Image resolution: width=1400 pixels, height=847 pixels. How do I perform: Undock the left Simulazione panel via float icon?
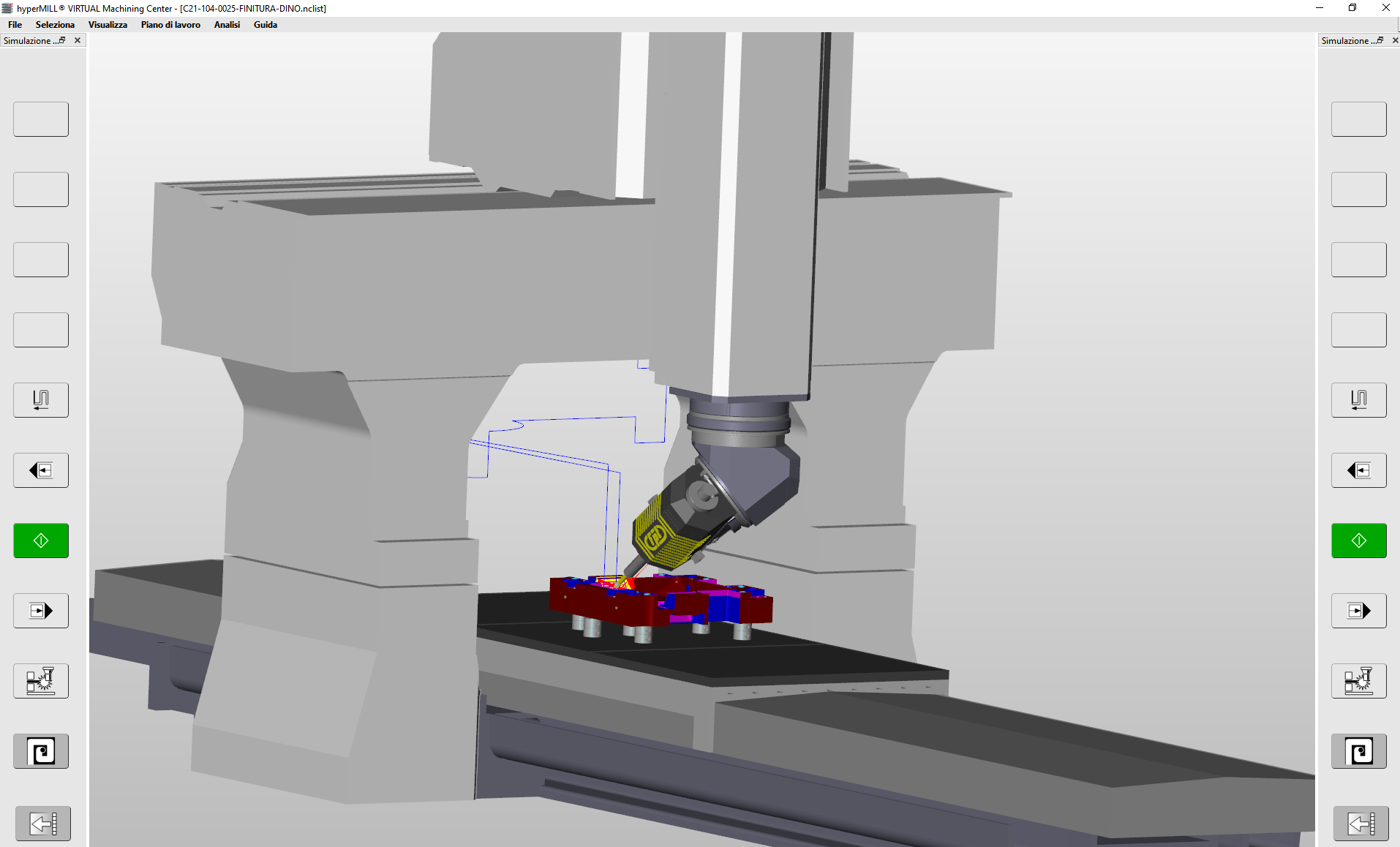click(x=63, y=40)
